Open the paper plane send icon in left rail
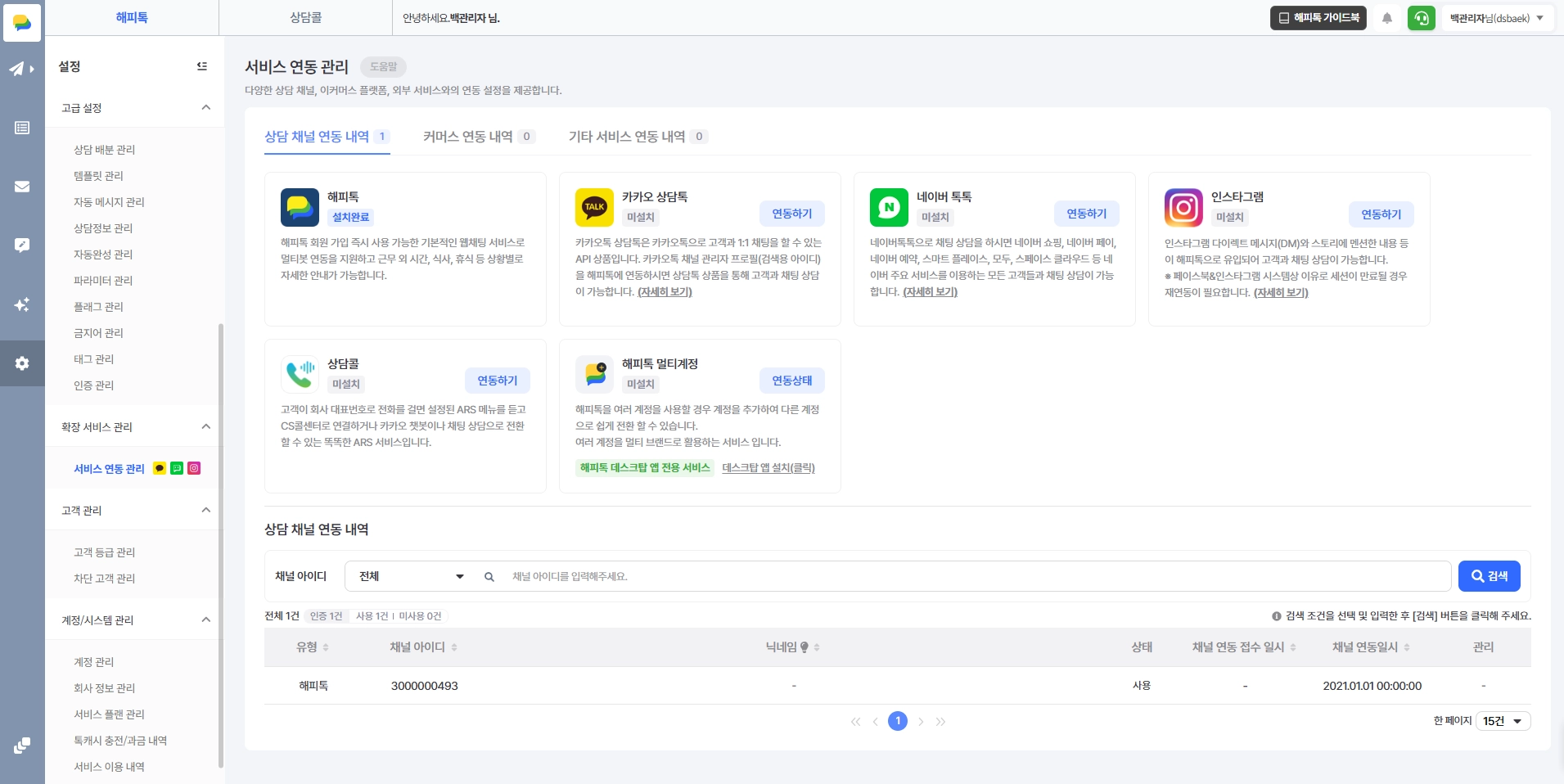Image resolution: width=1564 pixels, height=784 pixels. tap(21, 69)
